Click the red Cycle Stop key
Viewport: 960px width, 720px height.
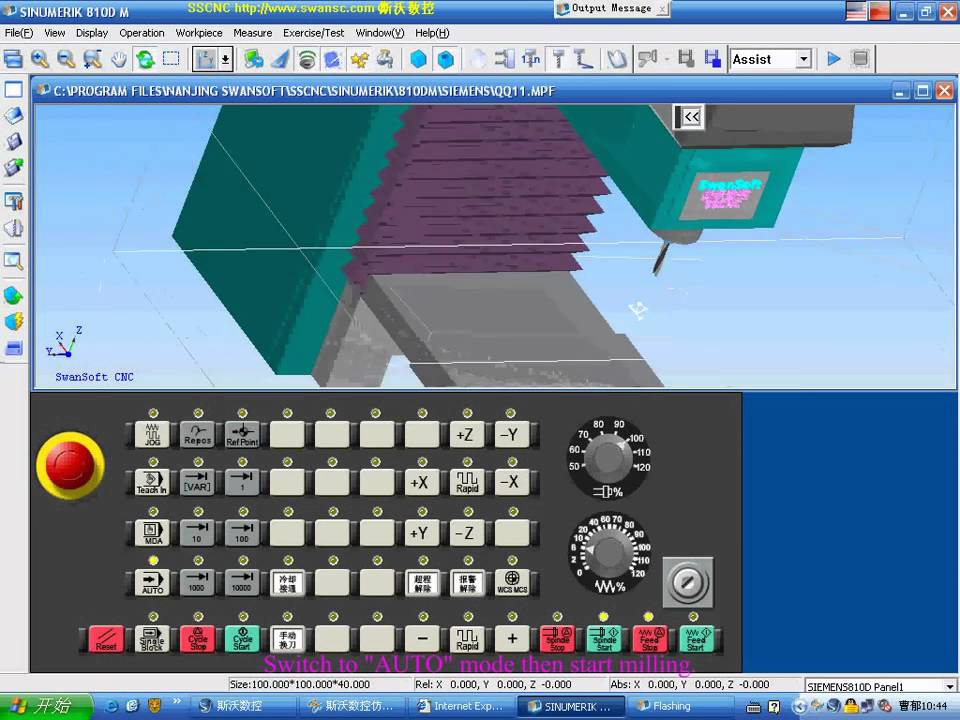pyautogui.click(x=198, y=639)
